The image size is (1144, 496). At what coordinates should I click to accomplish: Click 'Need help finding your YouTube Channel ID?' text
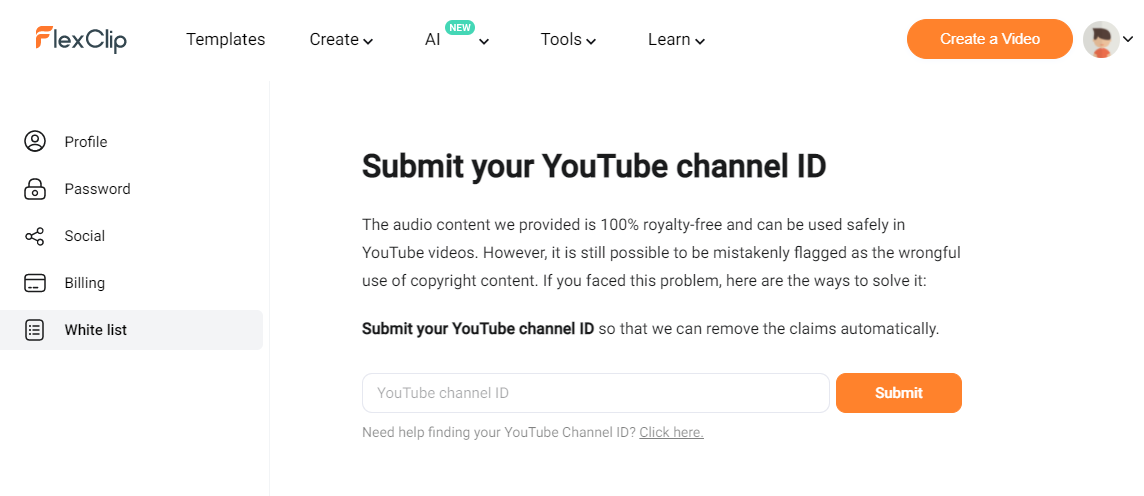(x=499, y=433)
